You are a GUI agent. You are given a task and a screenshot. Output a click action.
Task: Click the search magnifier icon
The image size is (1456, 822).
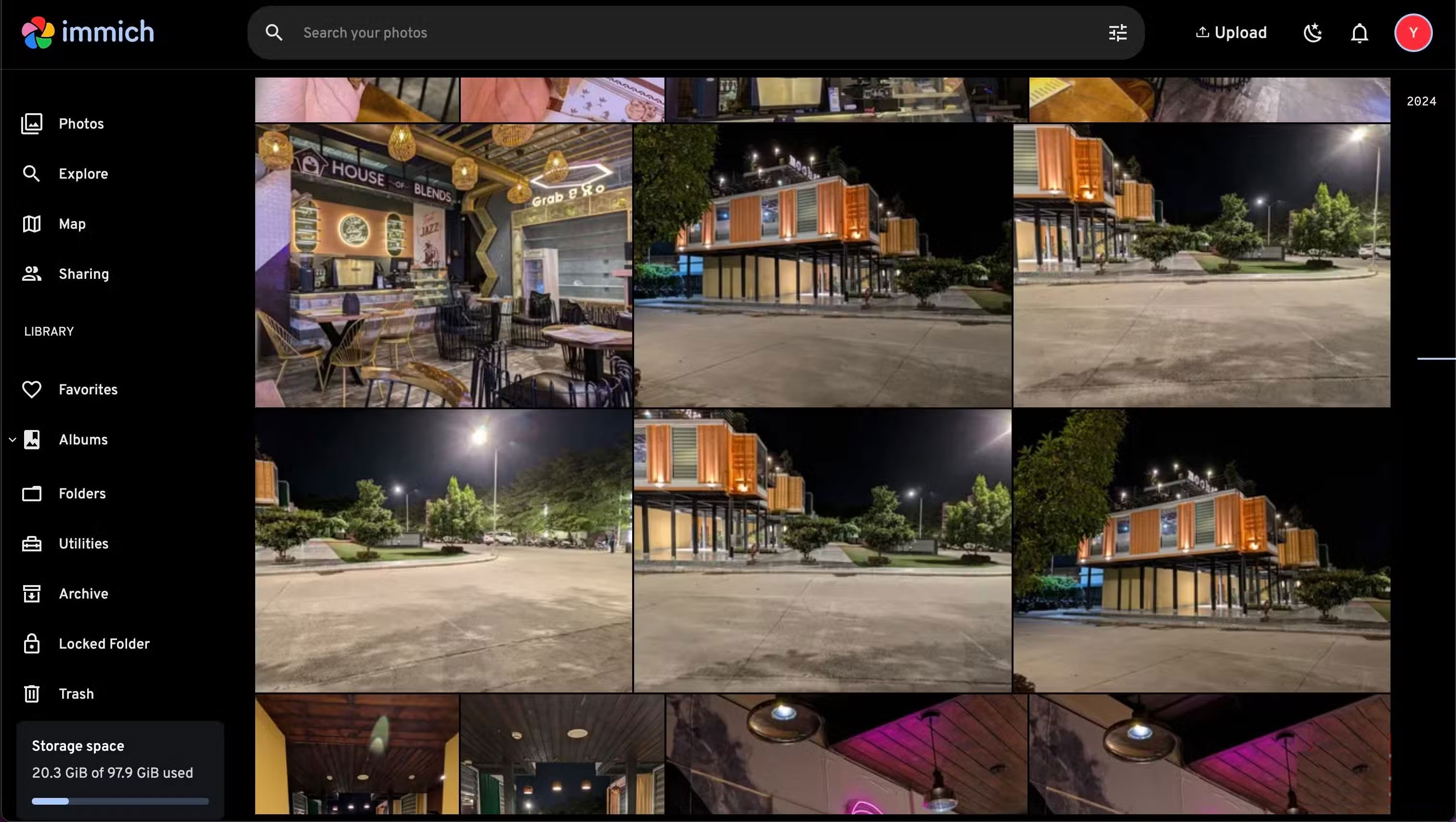point(273,33)
